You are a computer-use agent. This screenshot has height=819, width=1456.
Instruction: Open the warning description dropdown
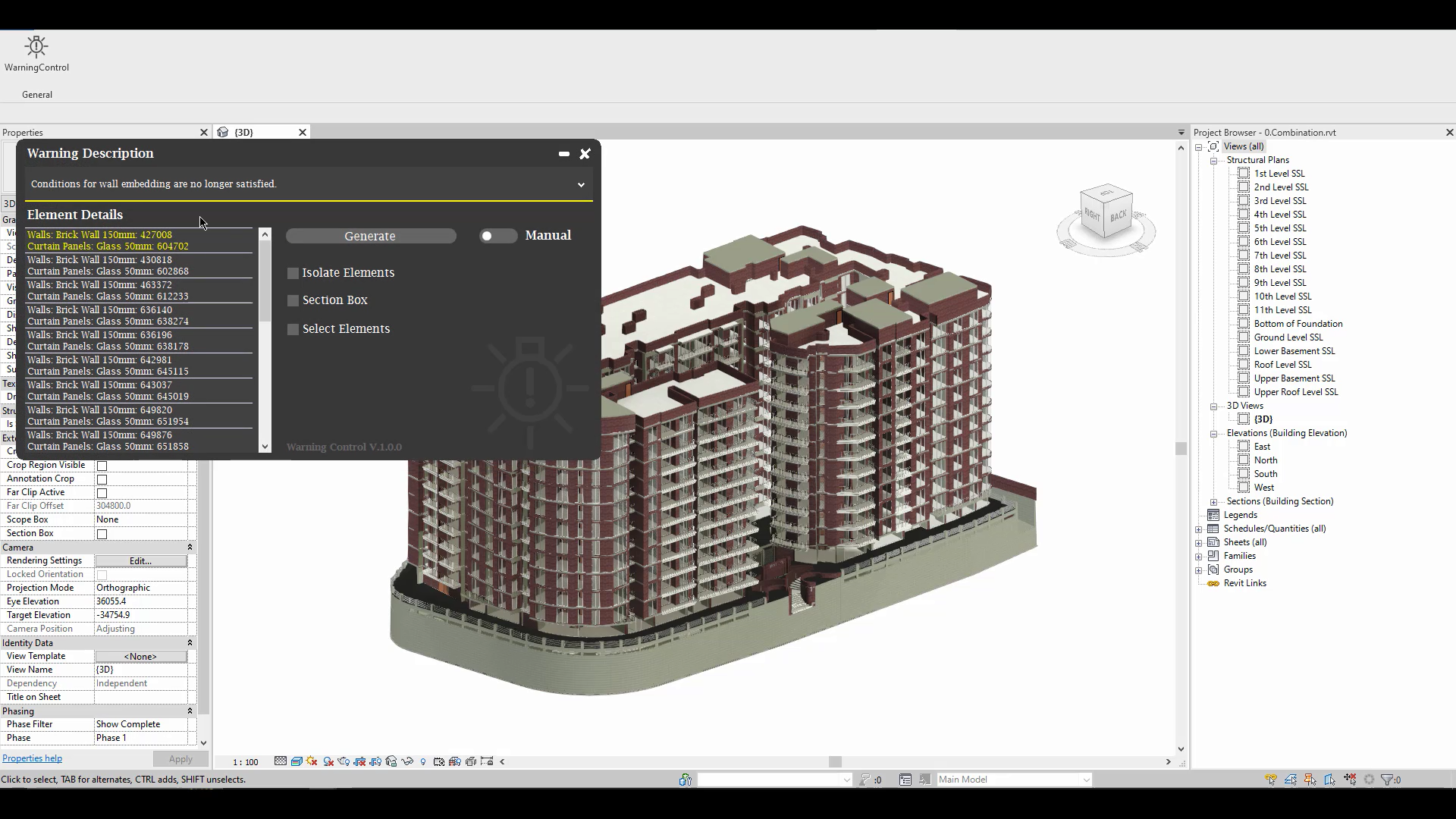click(x=581, y=184)
